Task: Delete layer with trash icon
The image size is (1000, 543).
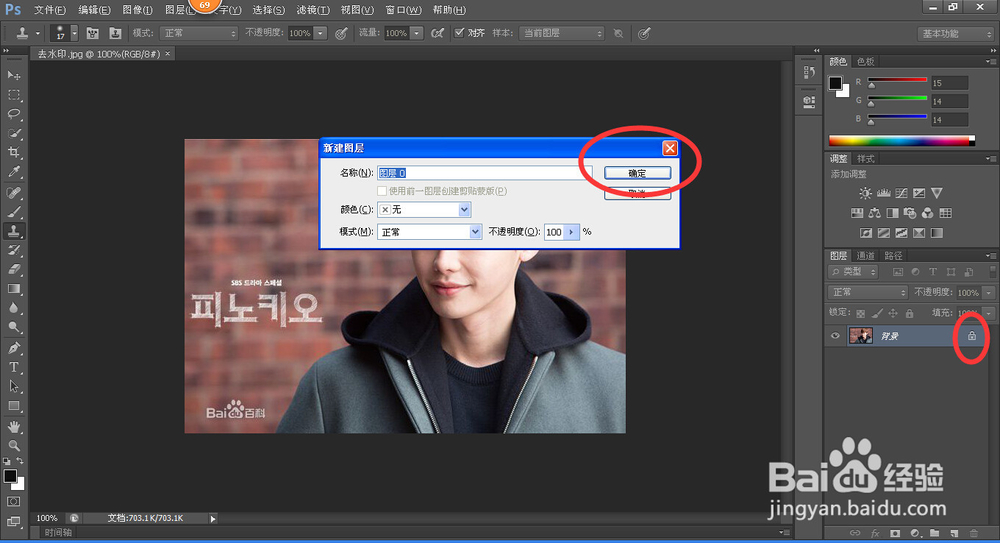Action: pyautogui.click(x=973, y=533)
